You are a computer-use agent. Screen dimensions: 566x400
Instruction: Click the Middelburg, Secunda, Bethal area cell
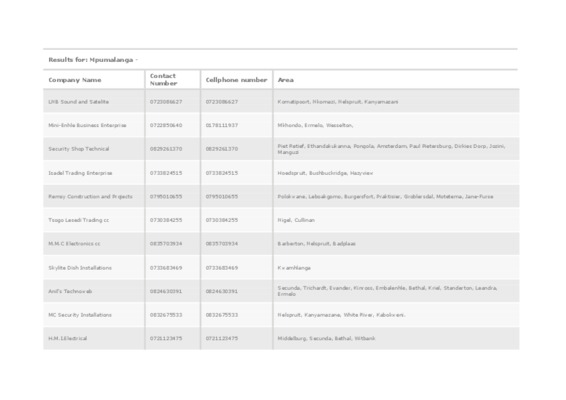[326, 338]
